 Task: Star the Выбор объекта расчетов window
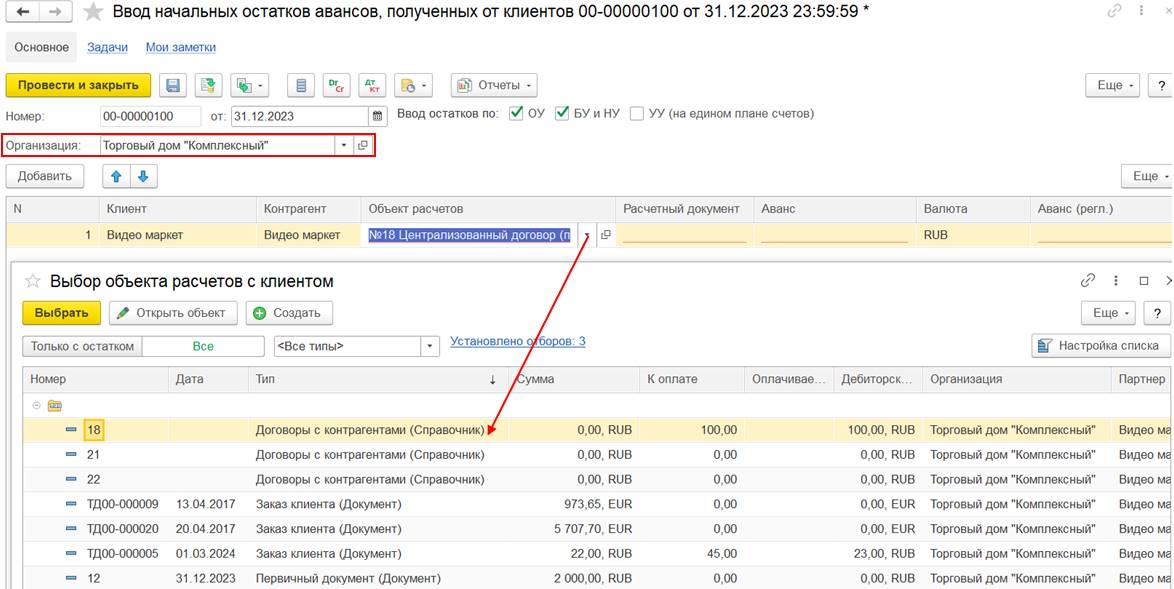click(33, 281)
